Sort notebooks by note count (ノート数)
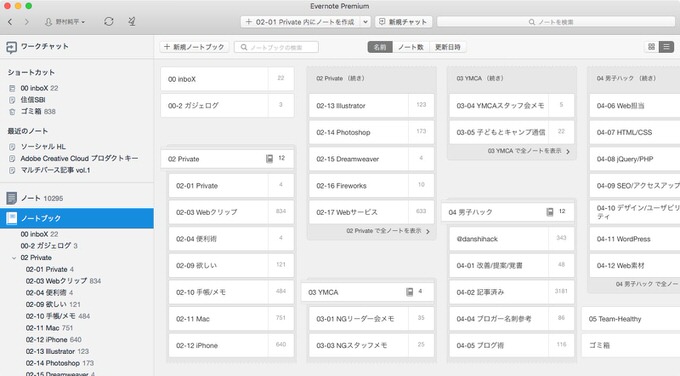The image size is (680, 376). [411, 47]
